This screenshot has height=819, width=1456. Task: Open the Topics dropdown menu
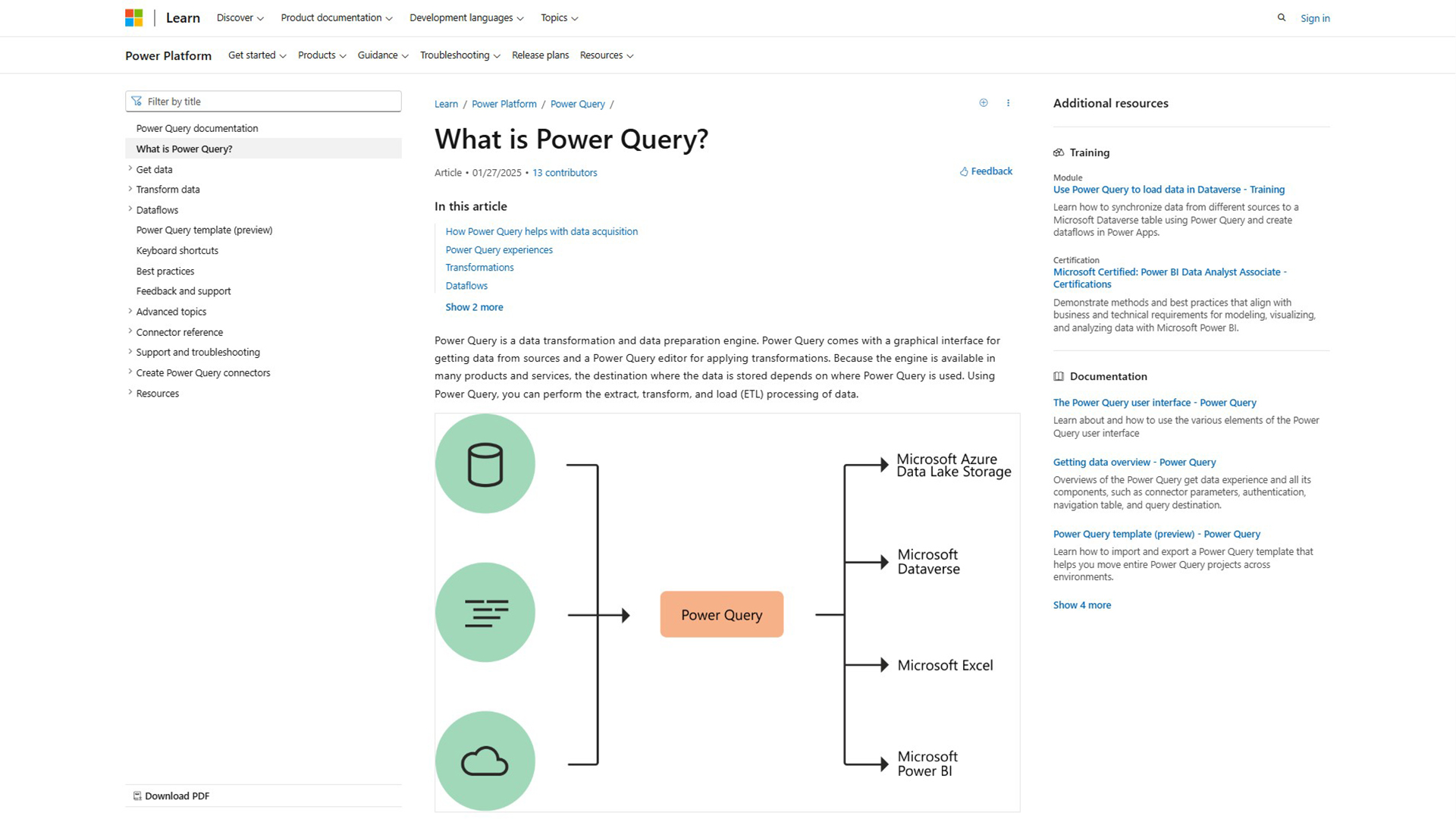pos(559,17)
